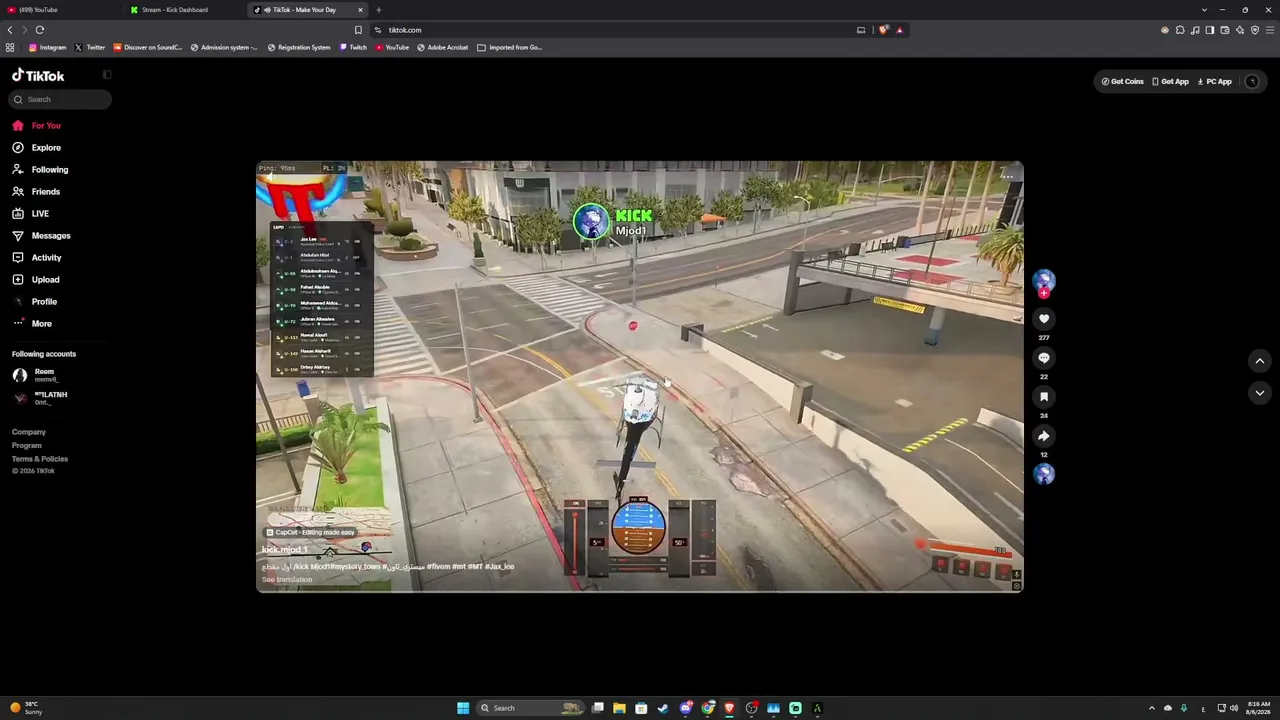Click the TikTok search field

59,99
